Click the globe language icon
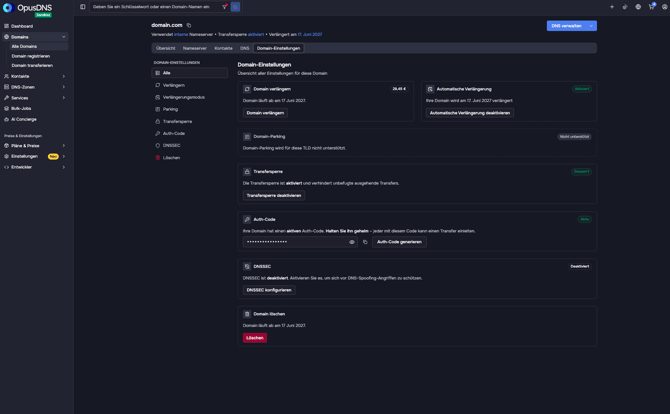 click(638, 7)
